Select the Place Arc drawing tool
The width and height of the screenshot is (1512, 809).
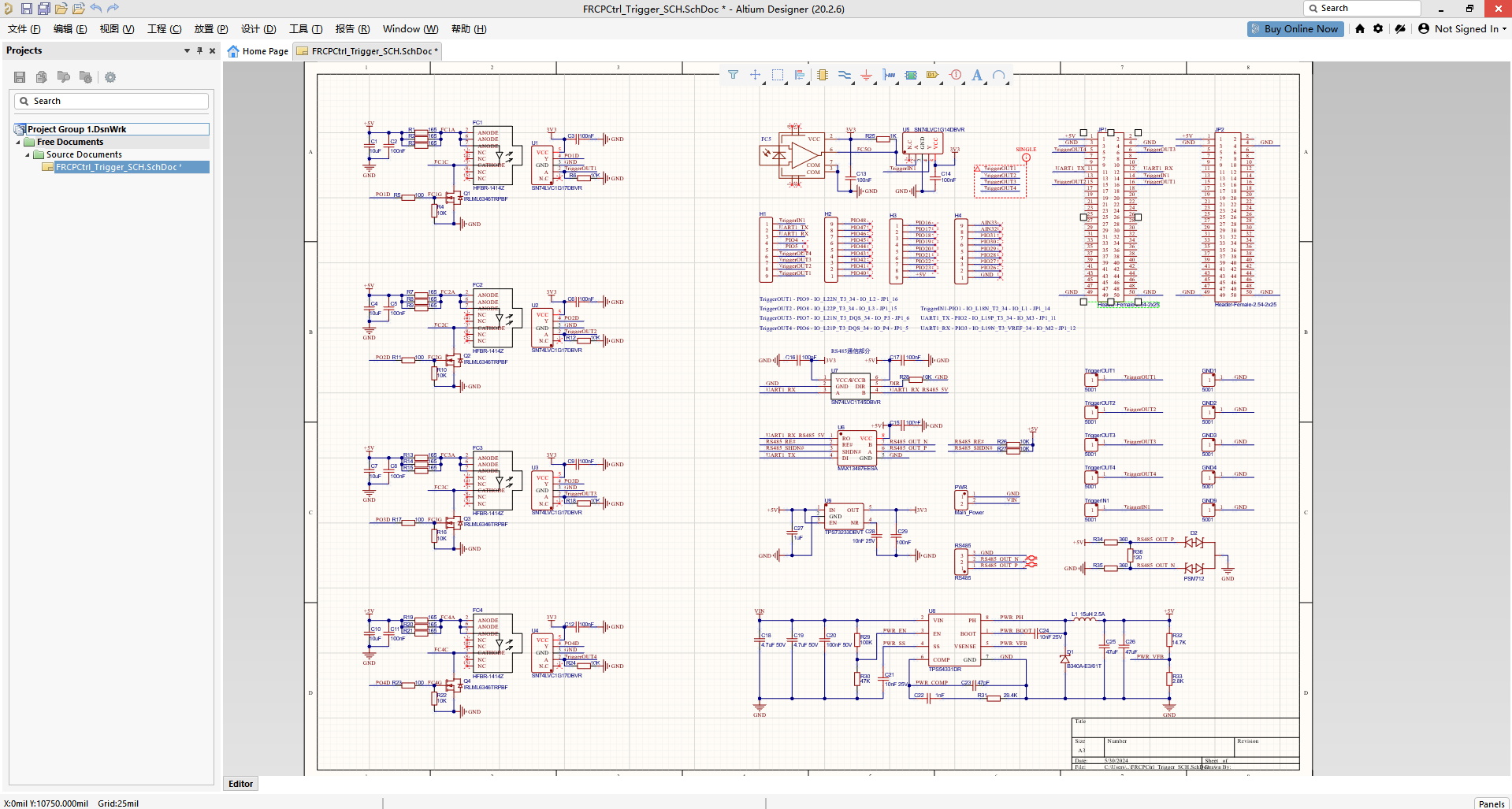pos(999,75)
